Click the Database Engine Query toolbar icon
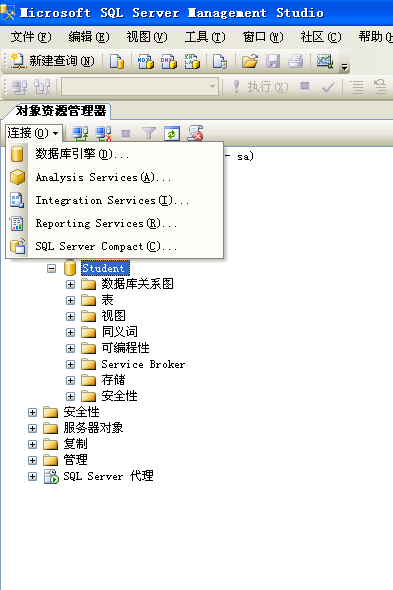This screenshot has height=590, width=393. click(117, 61)
